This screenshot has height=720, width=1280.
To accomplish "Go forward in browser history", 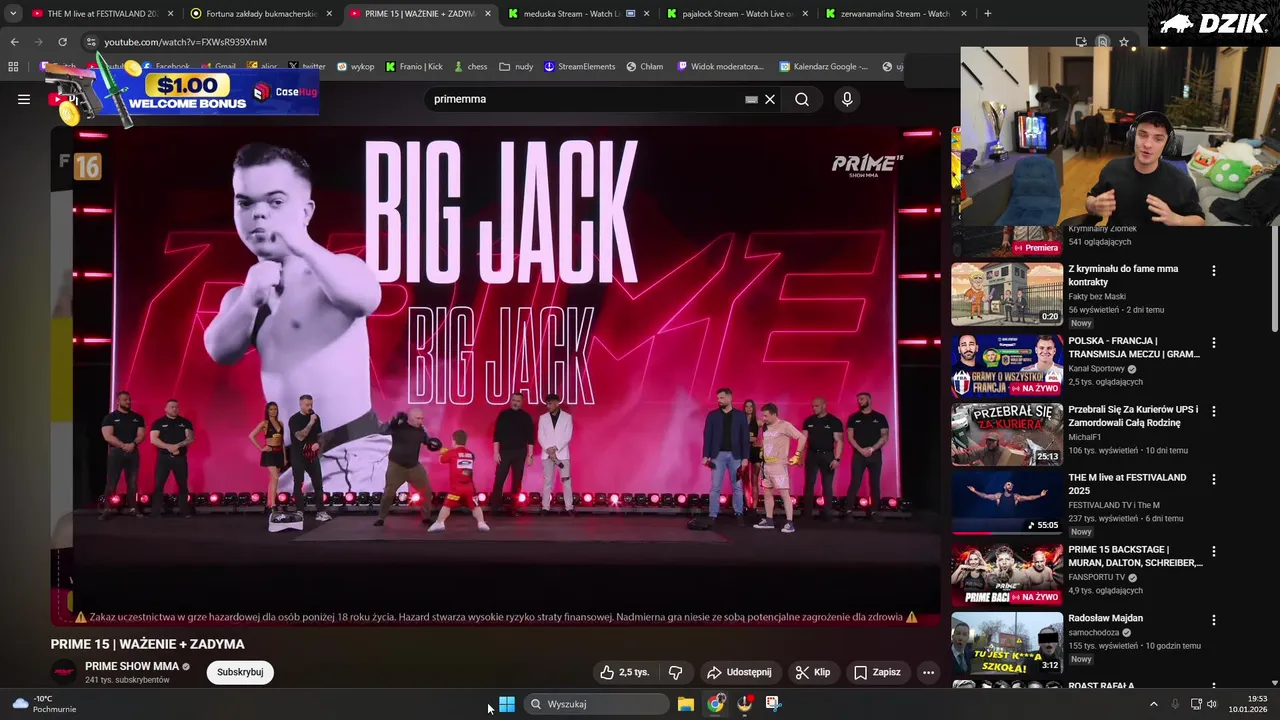I will click(38, 42).
